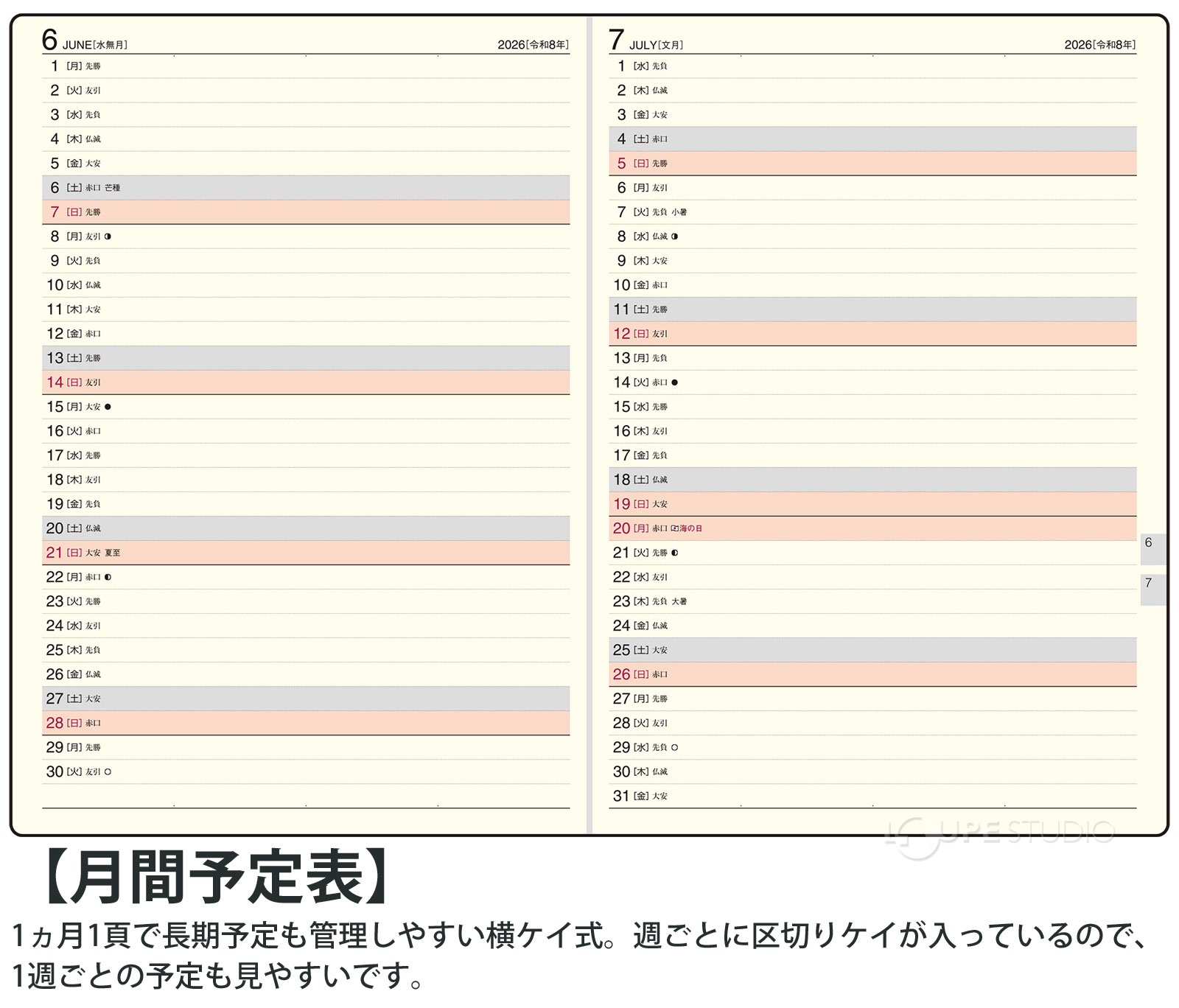Screen dimensions: 1179x1008
Task: Click the half-moon icon on June 8
Action: point(108,237)
